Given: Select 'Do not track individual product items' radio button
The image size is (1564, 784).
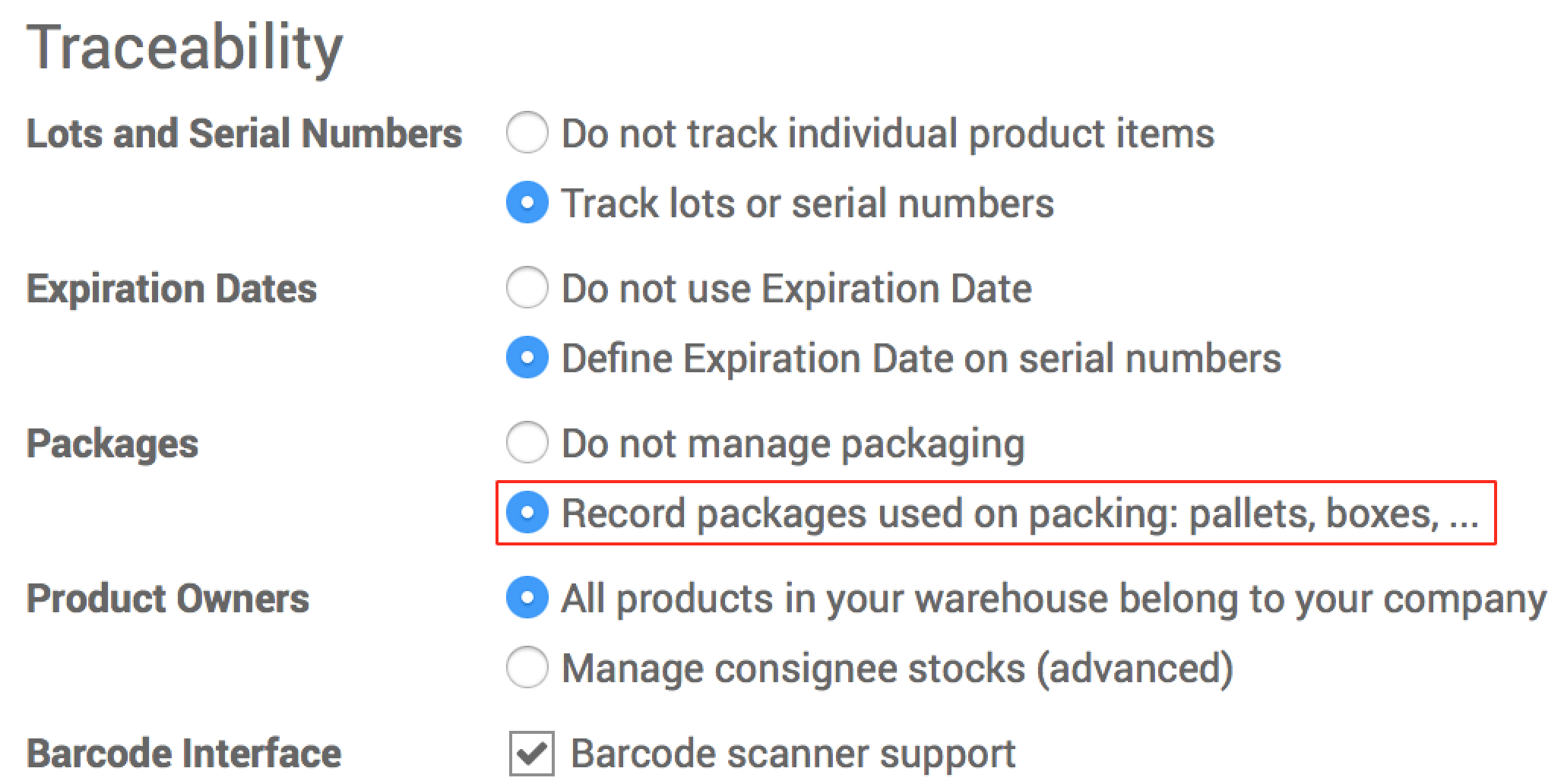Looking at the screenshot, I should point(527,133).
